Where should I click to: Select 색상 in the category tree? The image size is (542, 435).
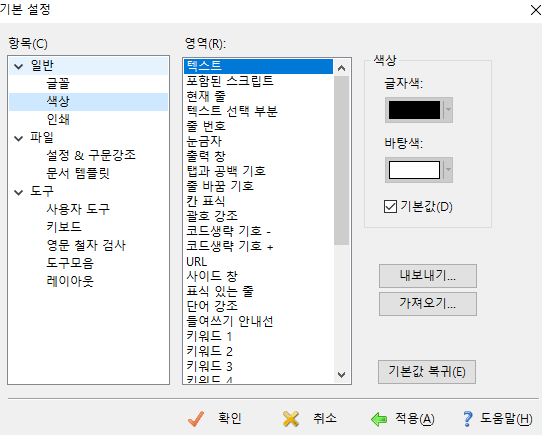click(58, 102)
